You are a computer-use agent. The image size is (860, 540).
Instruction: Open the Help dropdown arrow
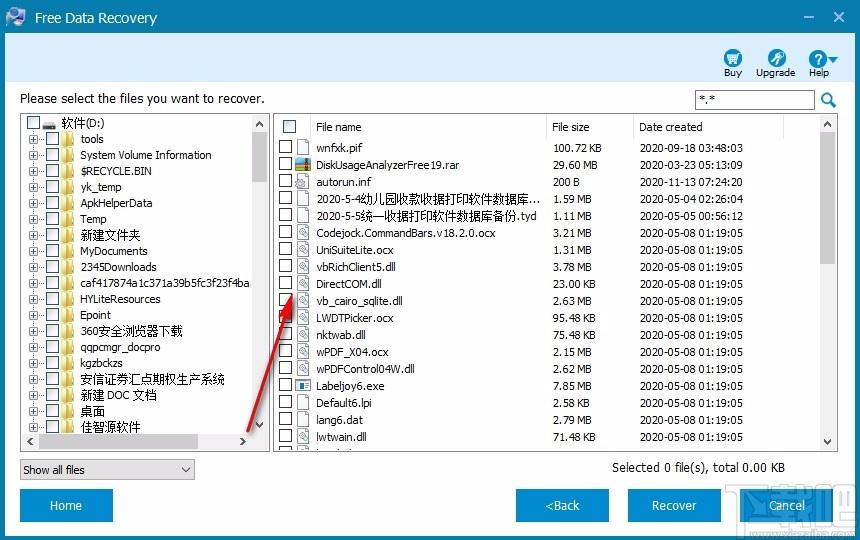(x=833, y=59)
